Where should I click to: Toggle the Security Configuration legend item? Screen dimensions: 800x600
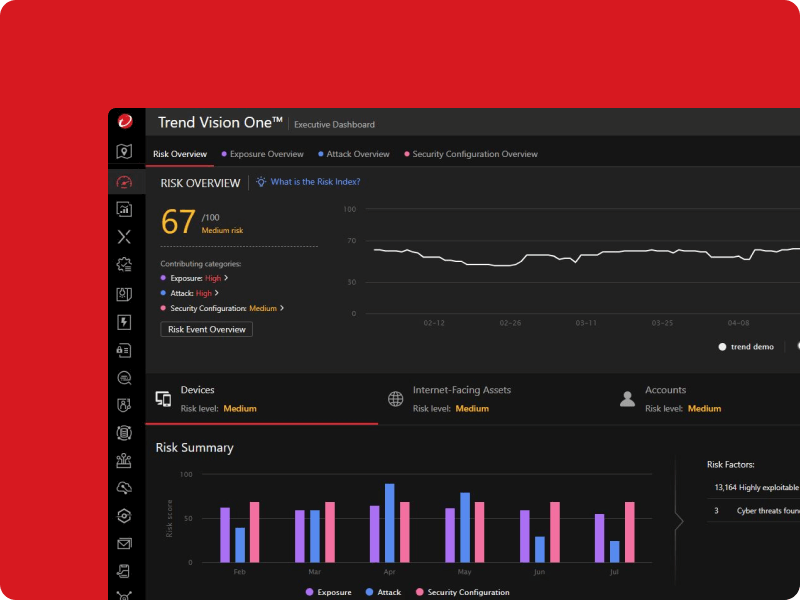tap(466, 592)
